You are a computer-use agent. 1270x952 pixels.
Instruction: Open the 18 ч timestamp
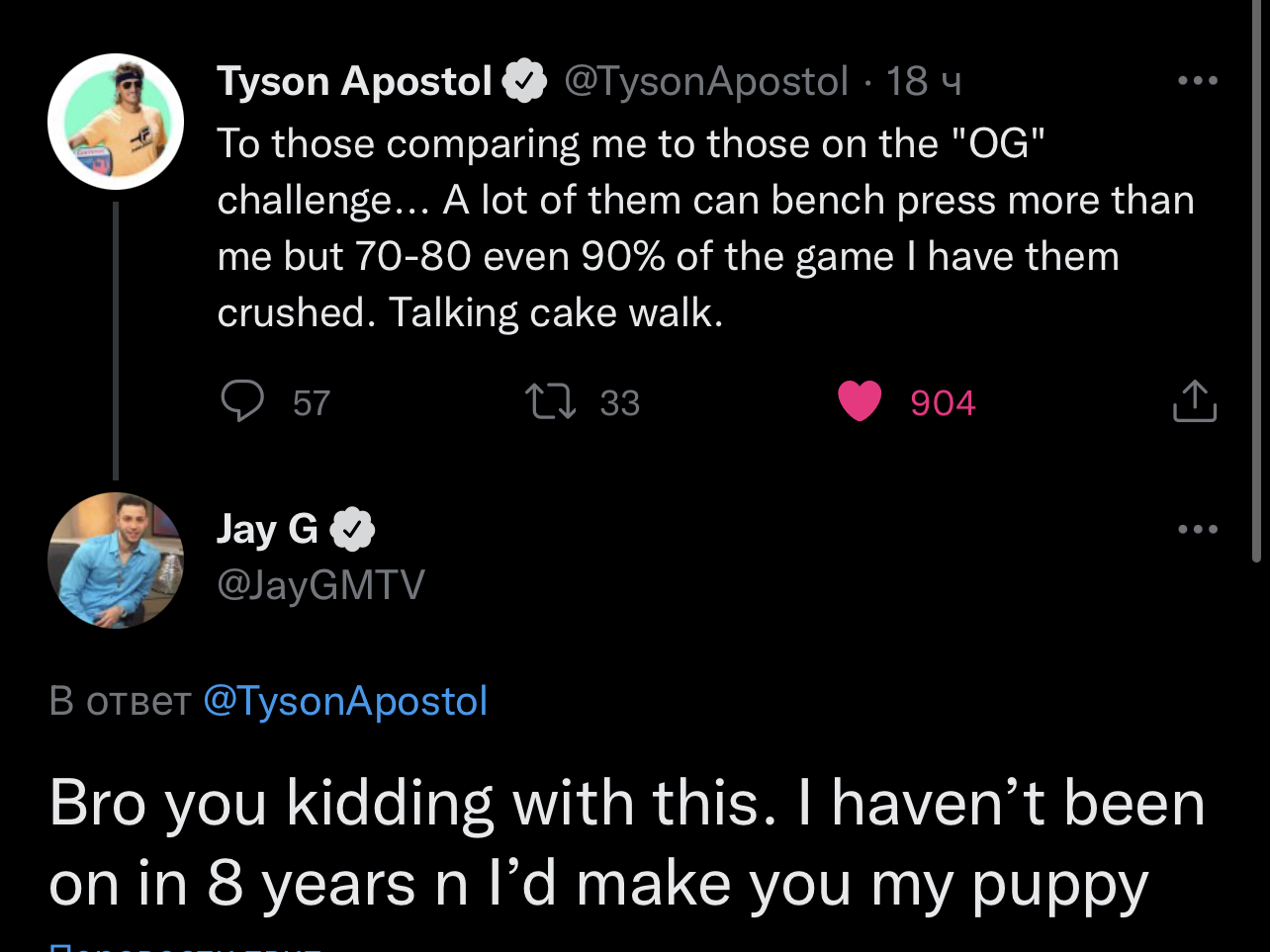pos(924,81)
